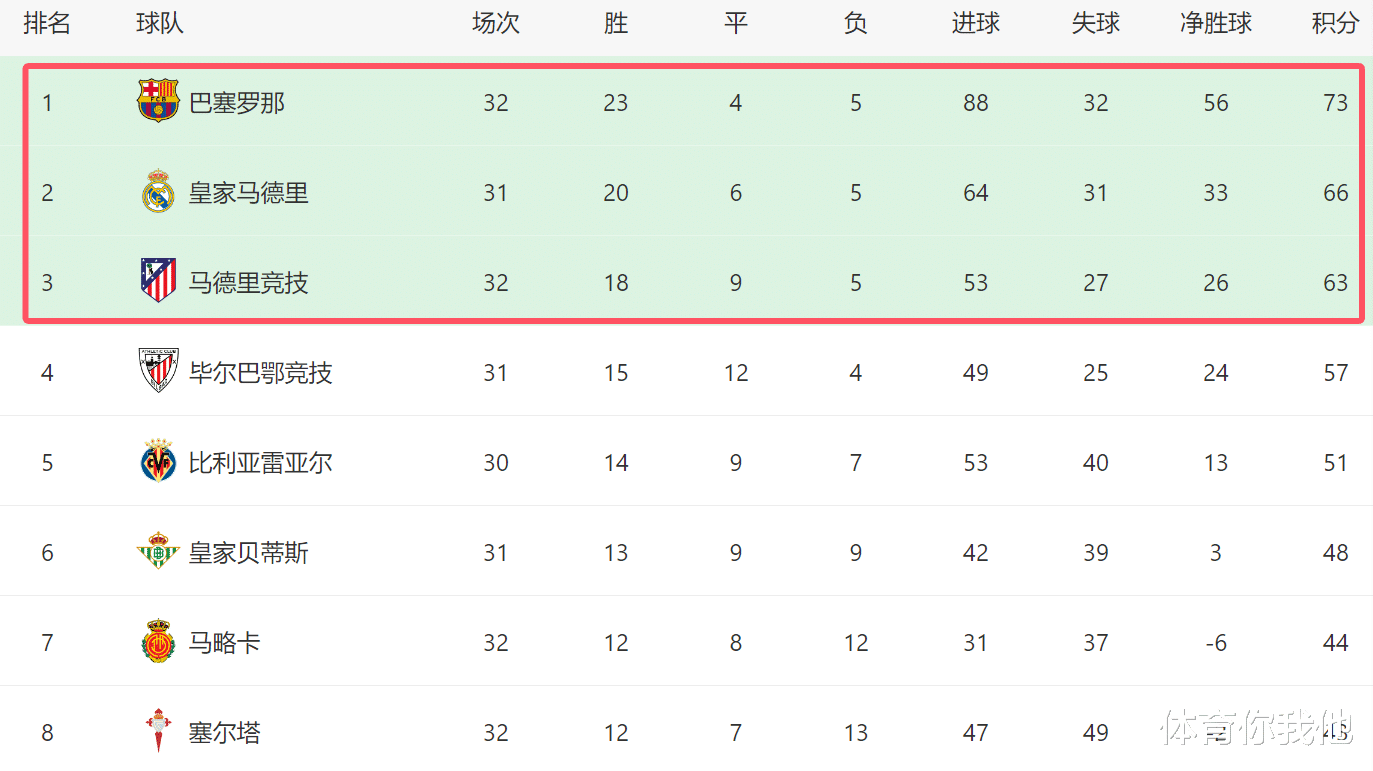The width and height of the screenshot is (1373, 771).
Task: Open the 巴塞罗那 team name link
Action: coord(237,103)
